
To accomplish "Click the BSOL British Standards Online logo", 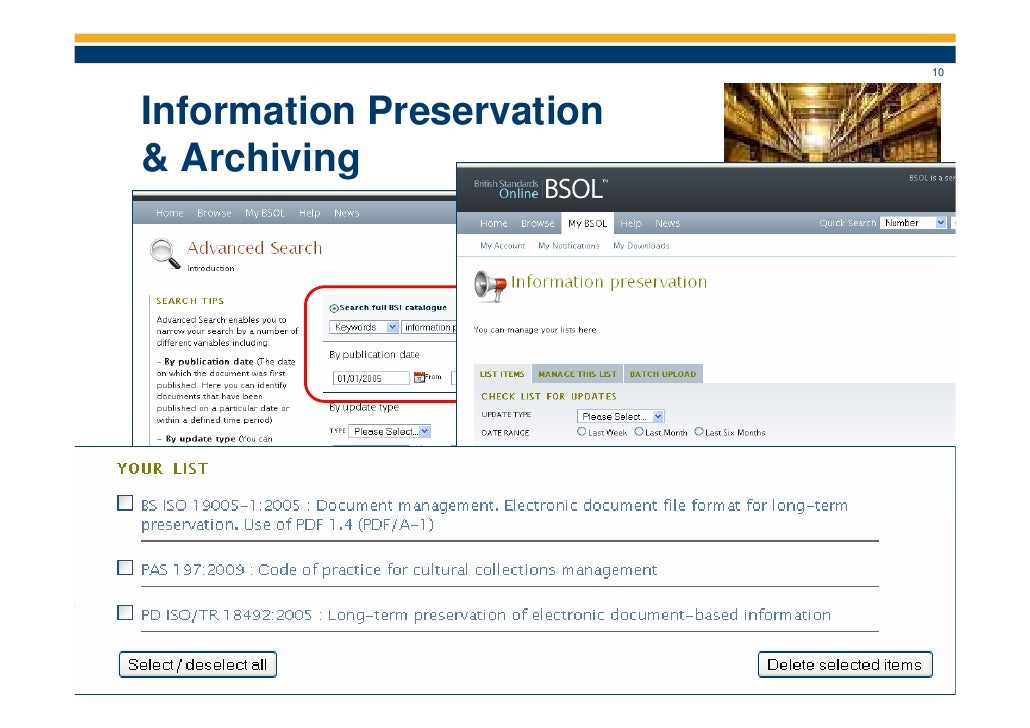I will point(541,189).
